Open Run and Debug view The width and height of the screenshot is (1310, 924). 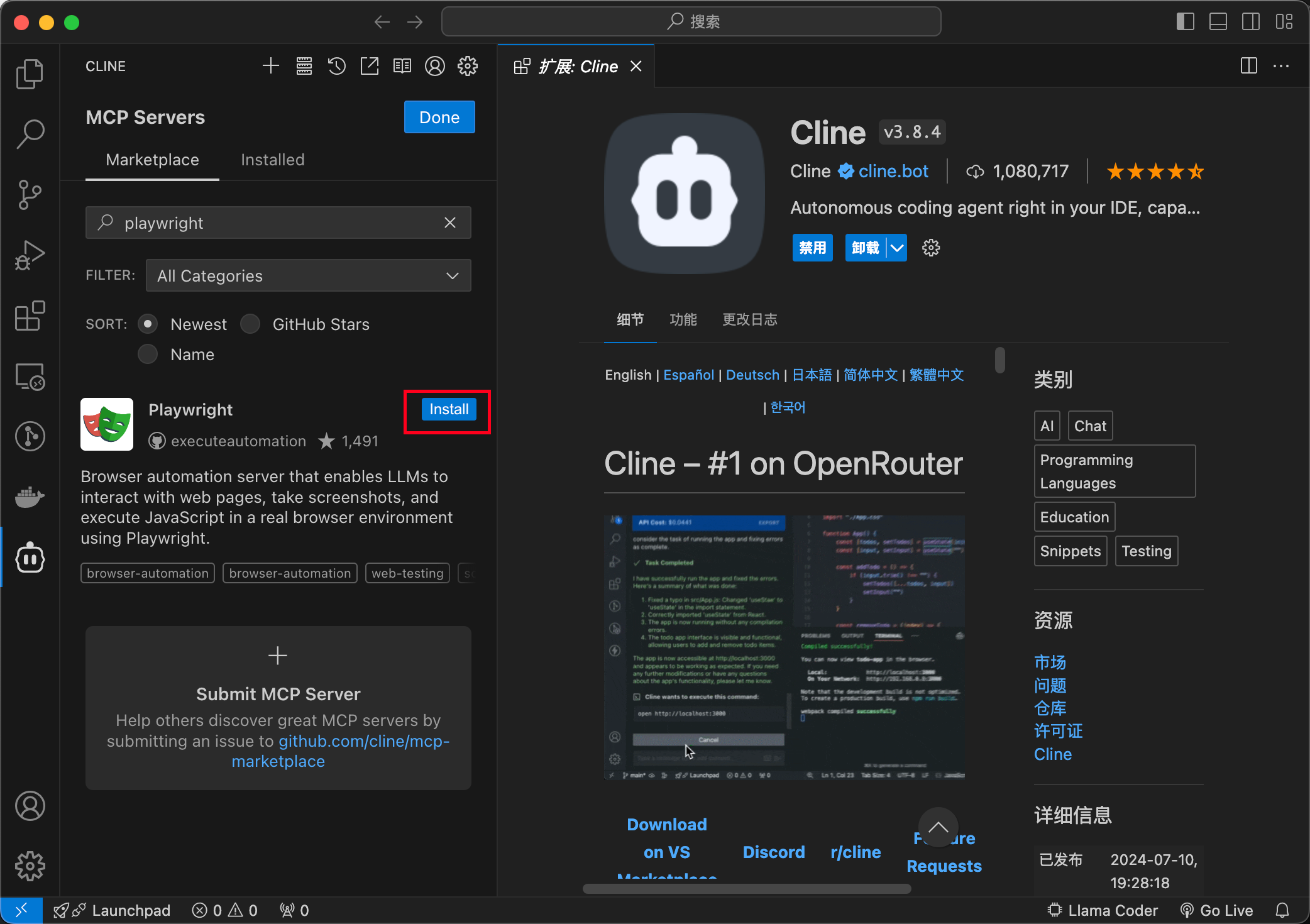(x=30, y=255)
